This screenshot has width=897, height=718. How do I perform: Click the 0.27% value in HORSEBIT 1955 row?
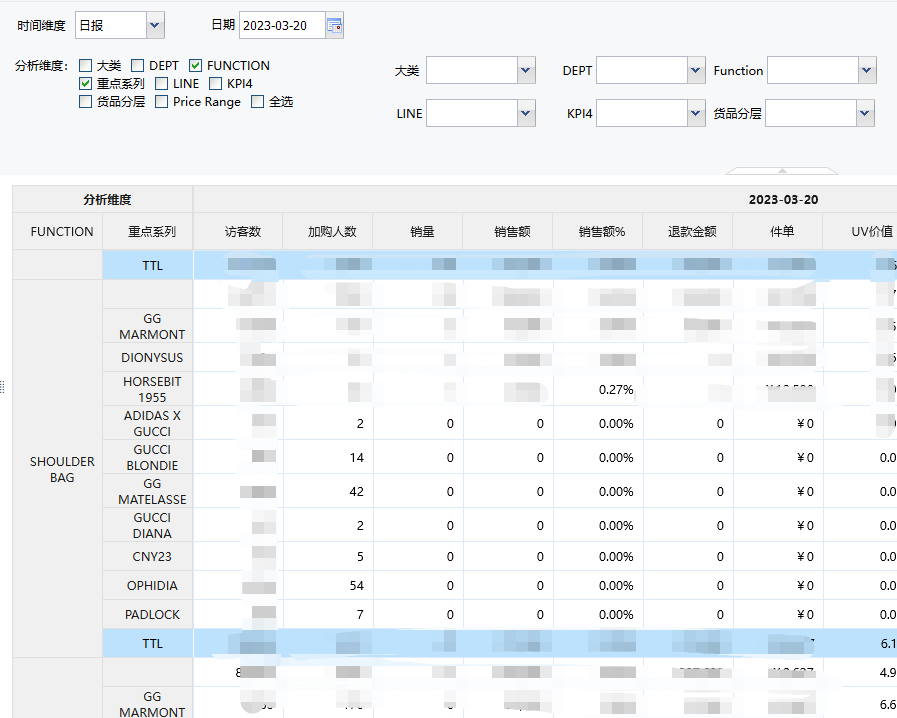point(616,390)
